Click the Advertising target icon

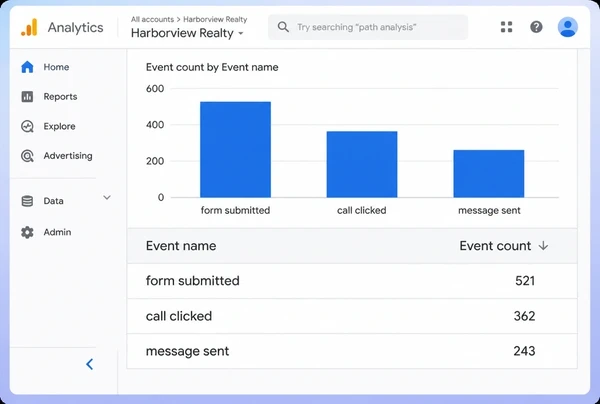(27, 156)
